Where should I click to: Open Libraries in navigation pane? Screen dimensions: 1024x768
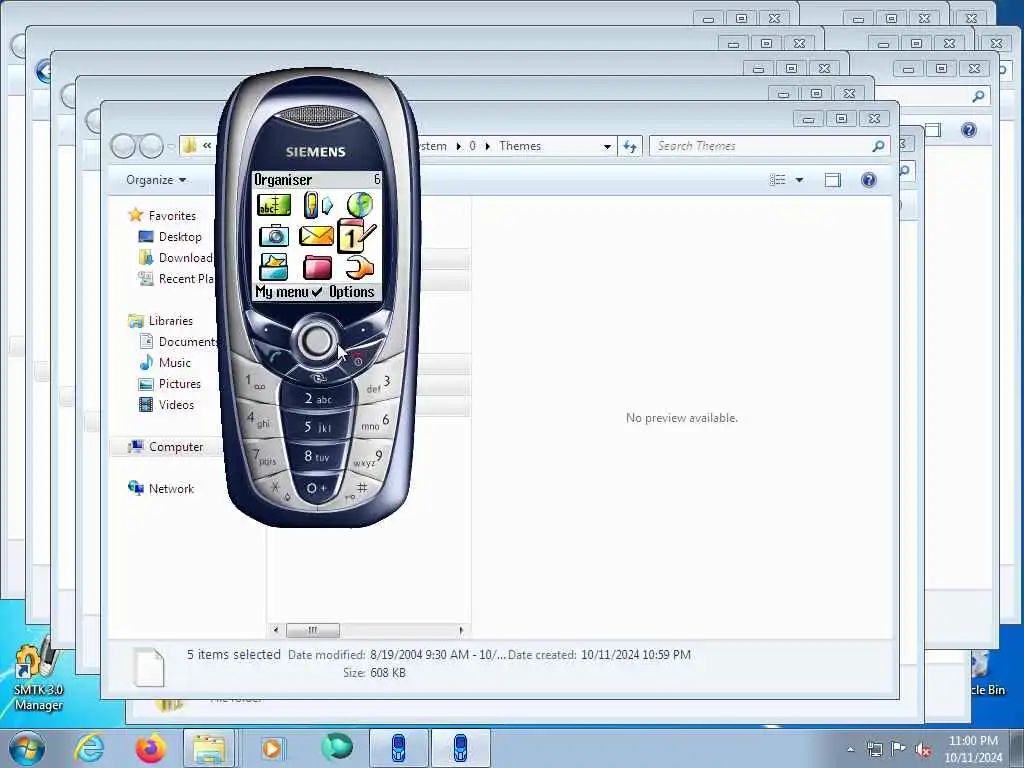pos(170,321)
